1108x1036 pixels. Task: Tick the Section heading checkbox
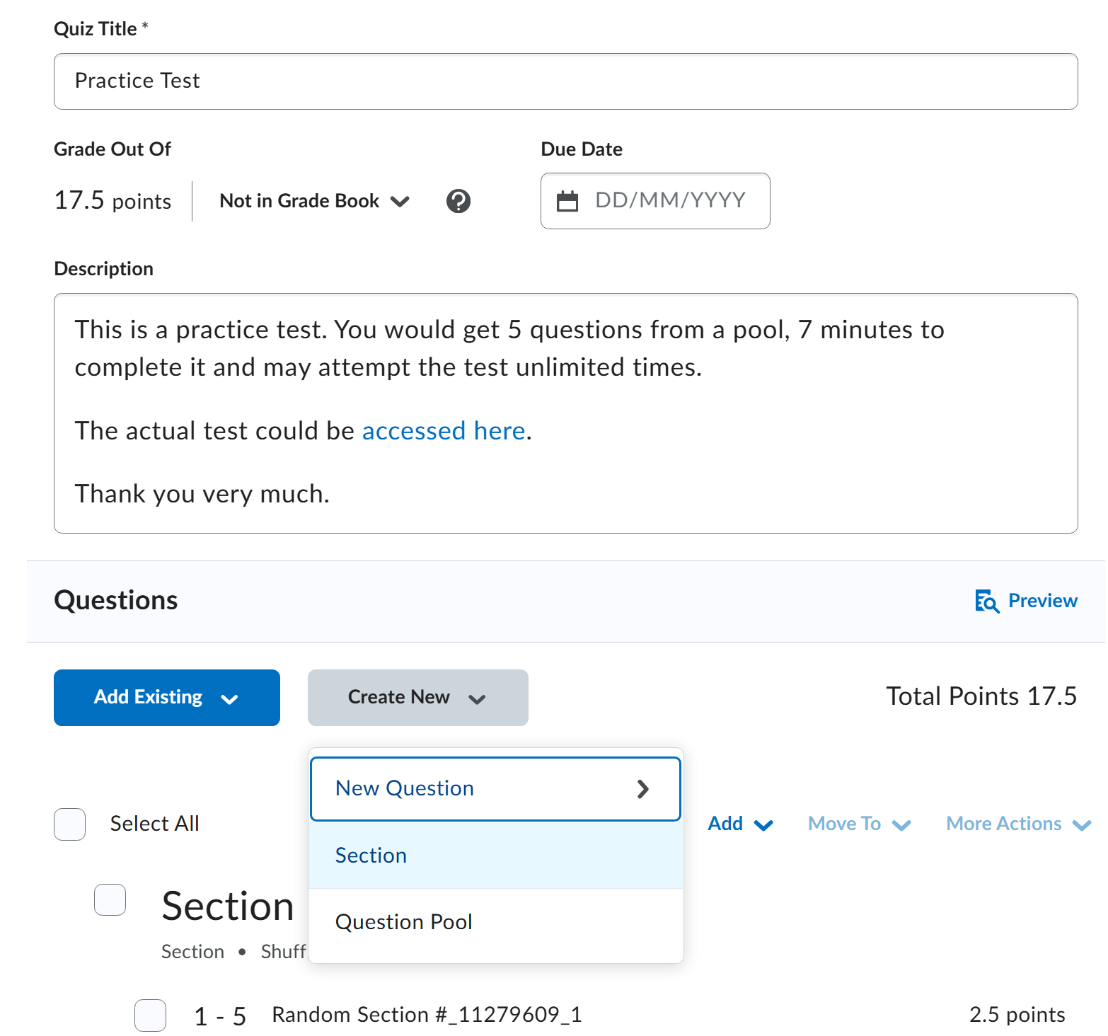pyautogui.click(x=110, y=900)
